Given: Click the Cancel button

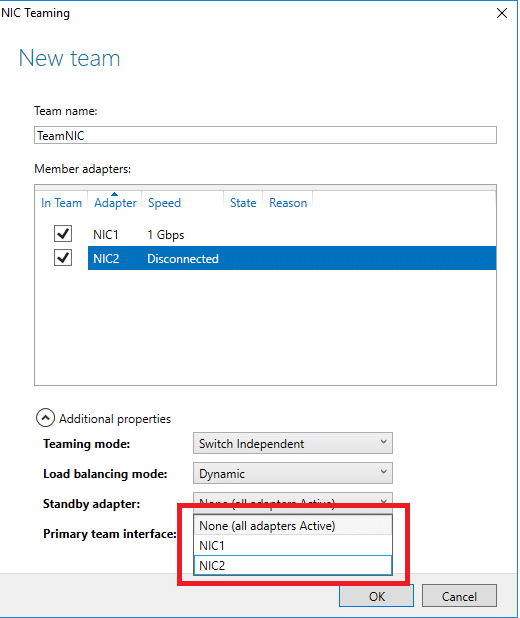Looking at the screenshot, I should 459,596.
